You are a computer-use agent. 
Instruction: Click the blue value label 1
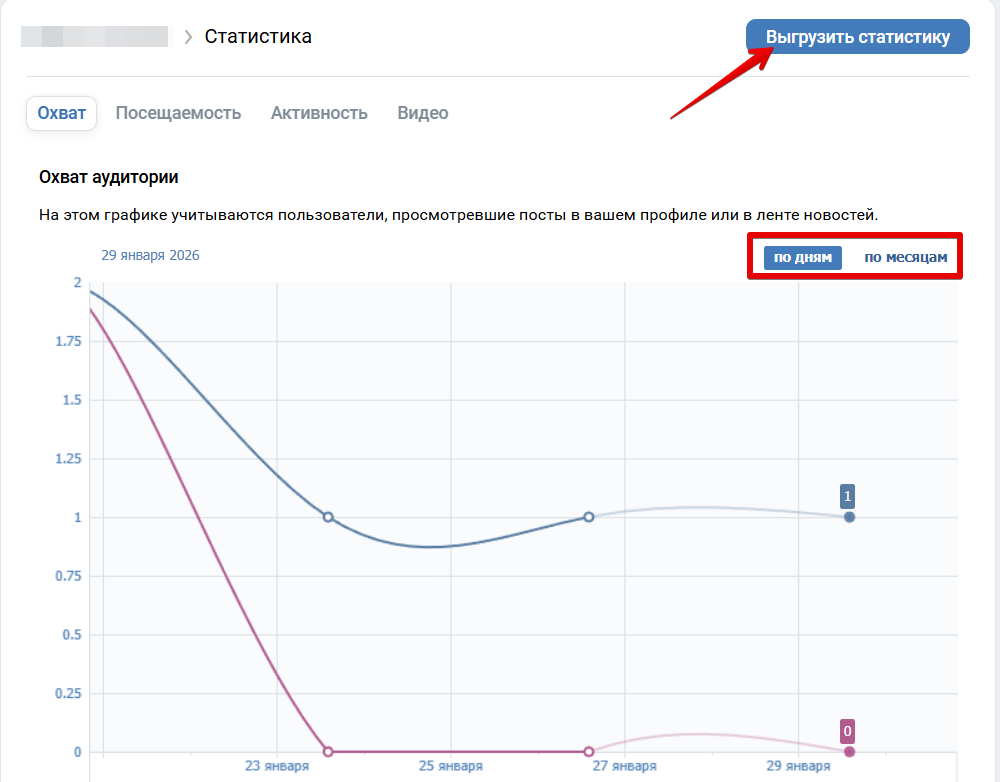click(848, 496)
